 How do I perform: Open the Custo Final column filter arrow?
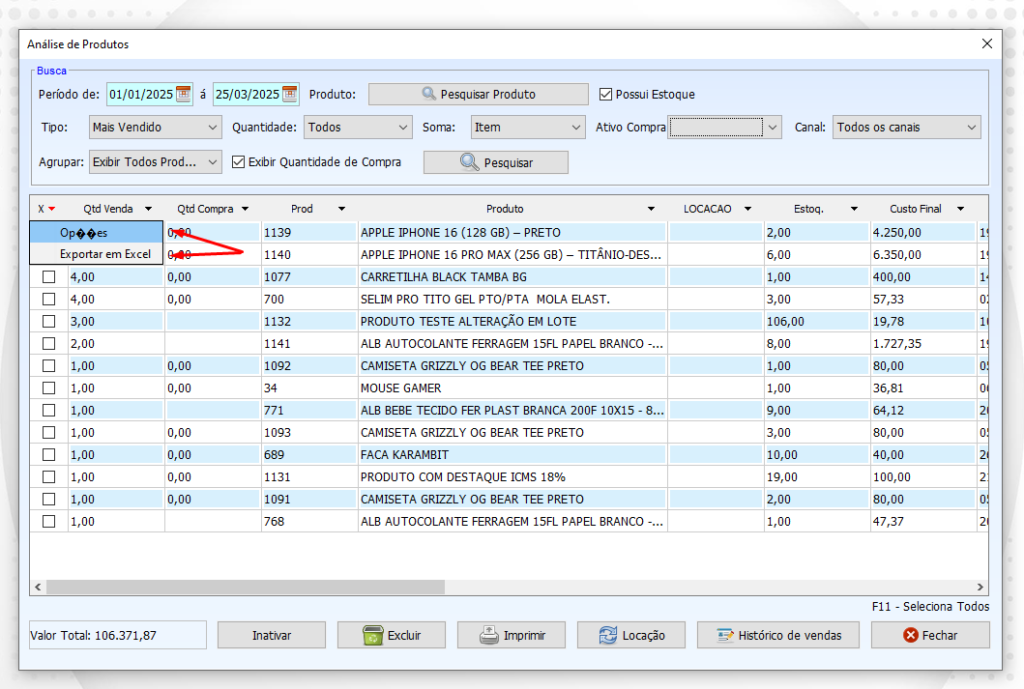pos(961,209)
